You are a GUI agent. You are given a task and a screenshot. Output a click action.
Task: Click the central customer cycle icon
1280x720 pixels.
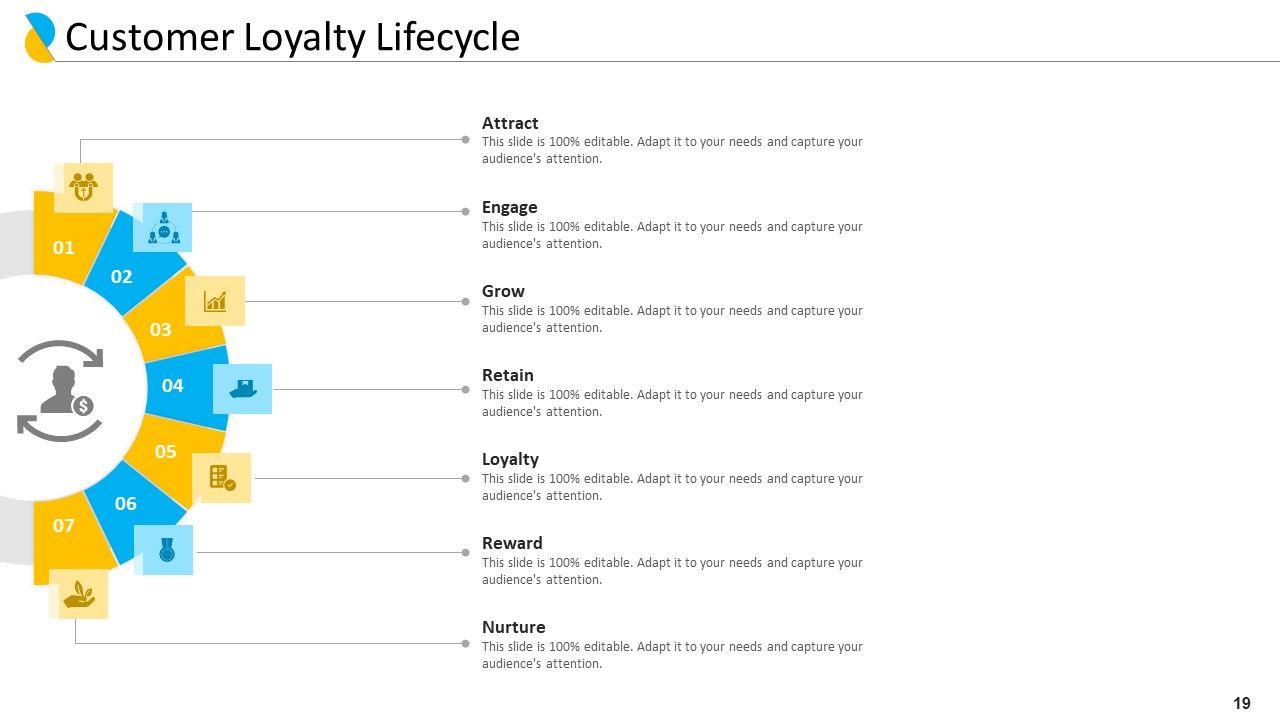62,390
